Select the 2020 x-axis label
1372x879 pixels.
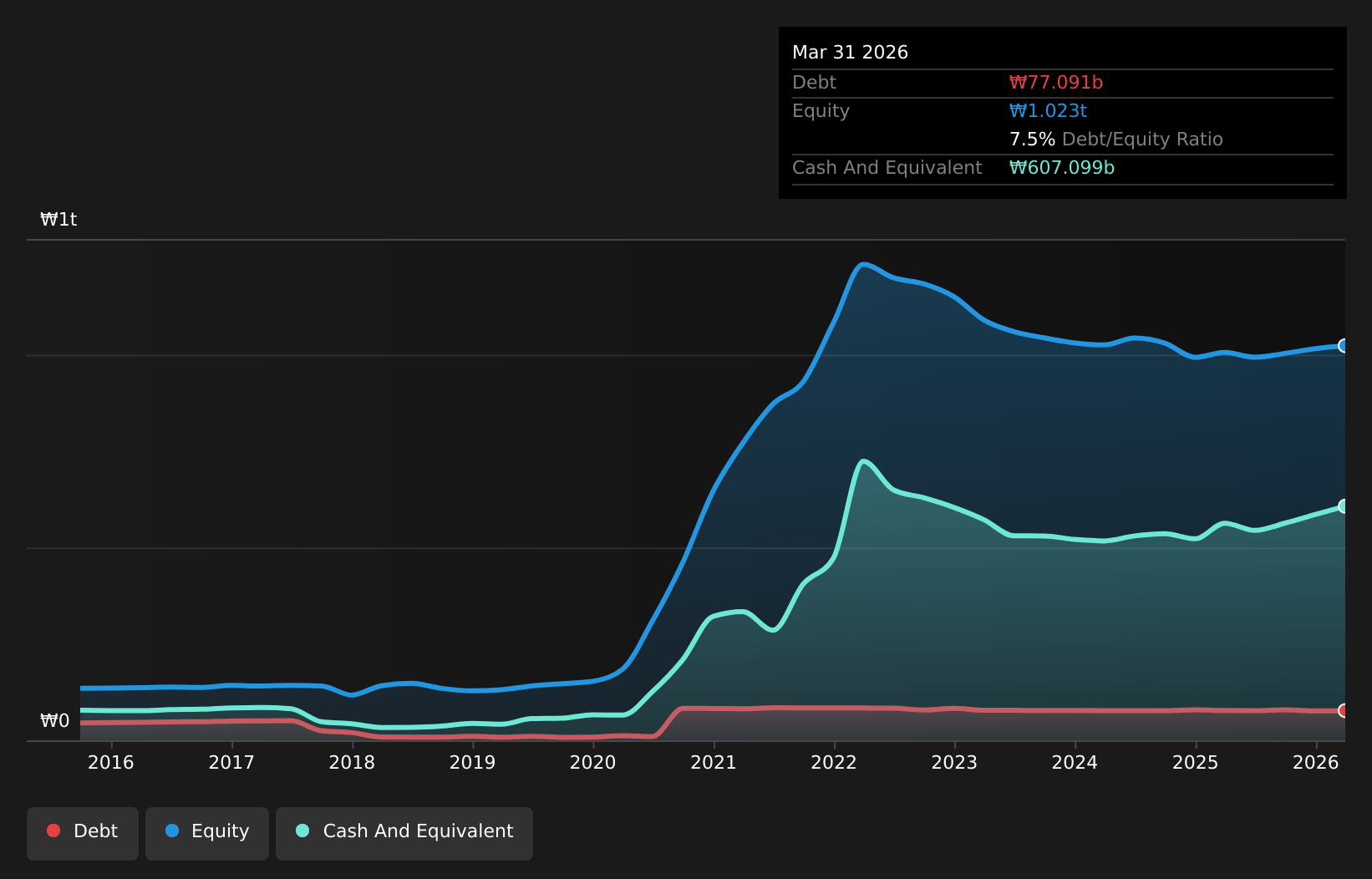click(593, 763)
